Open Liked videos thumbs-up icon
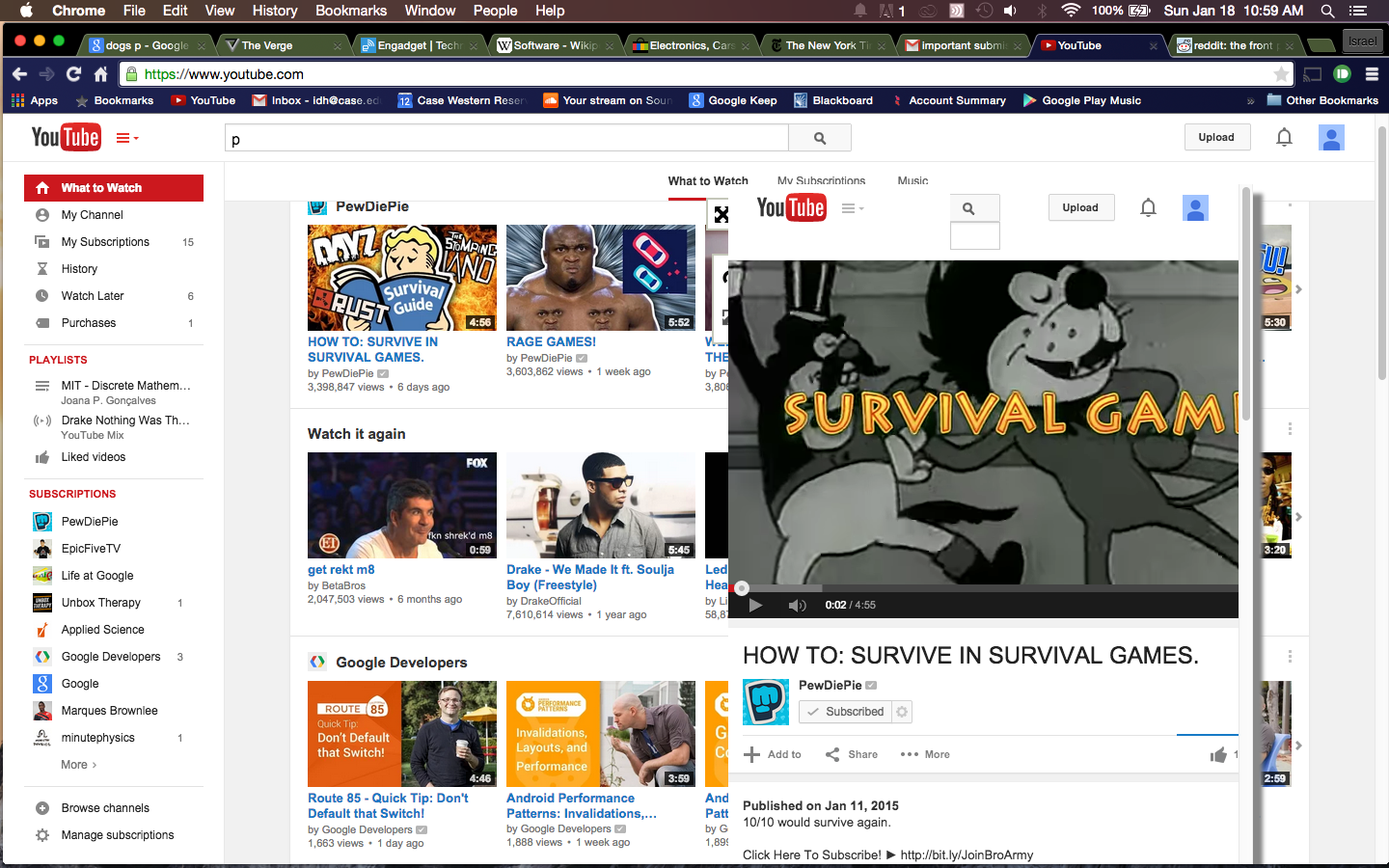Viewport: 1389px width, 868px height. (x=42, y=457)
